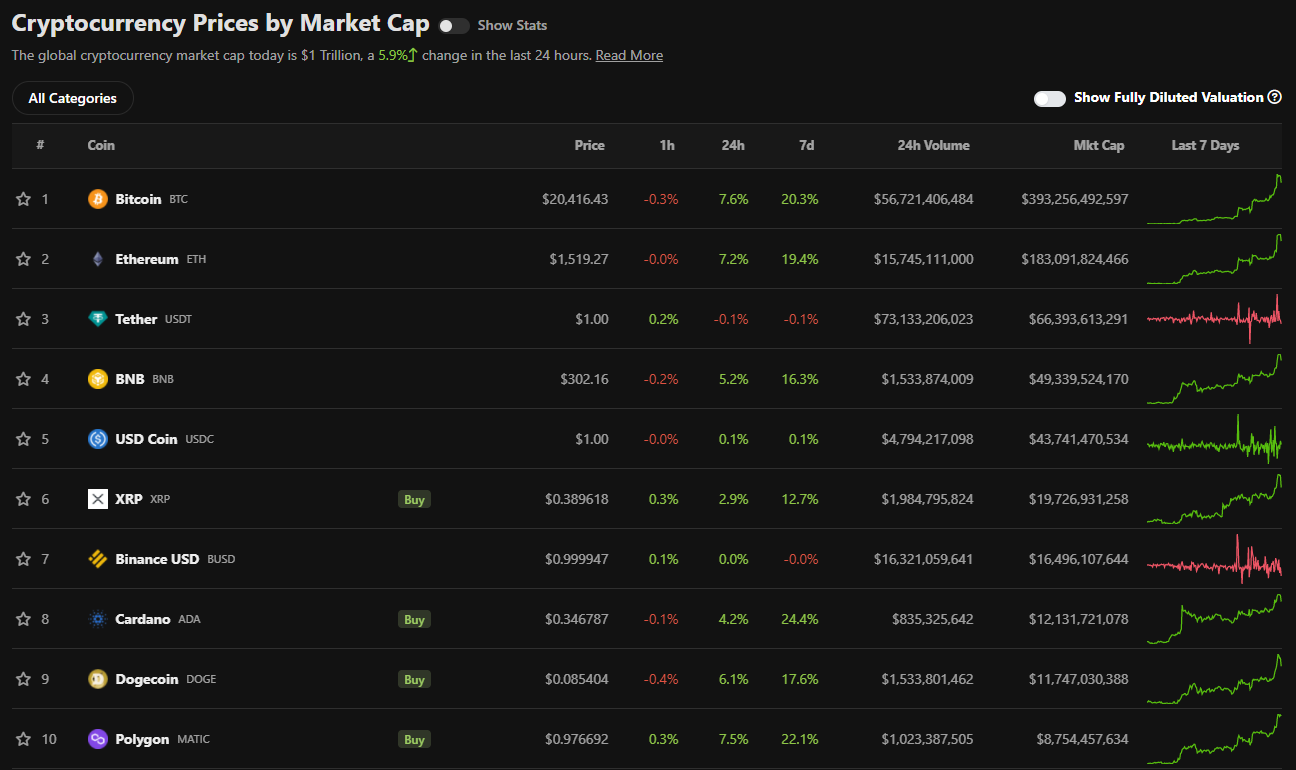Click Bitcoin price $20,416.43
Screen dimensions: 1296x770
pyautogui.click(x=575, y=199)
